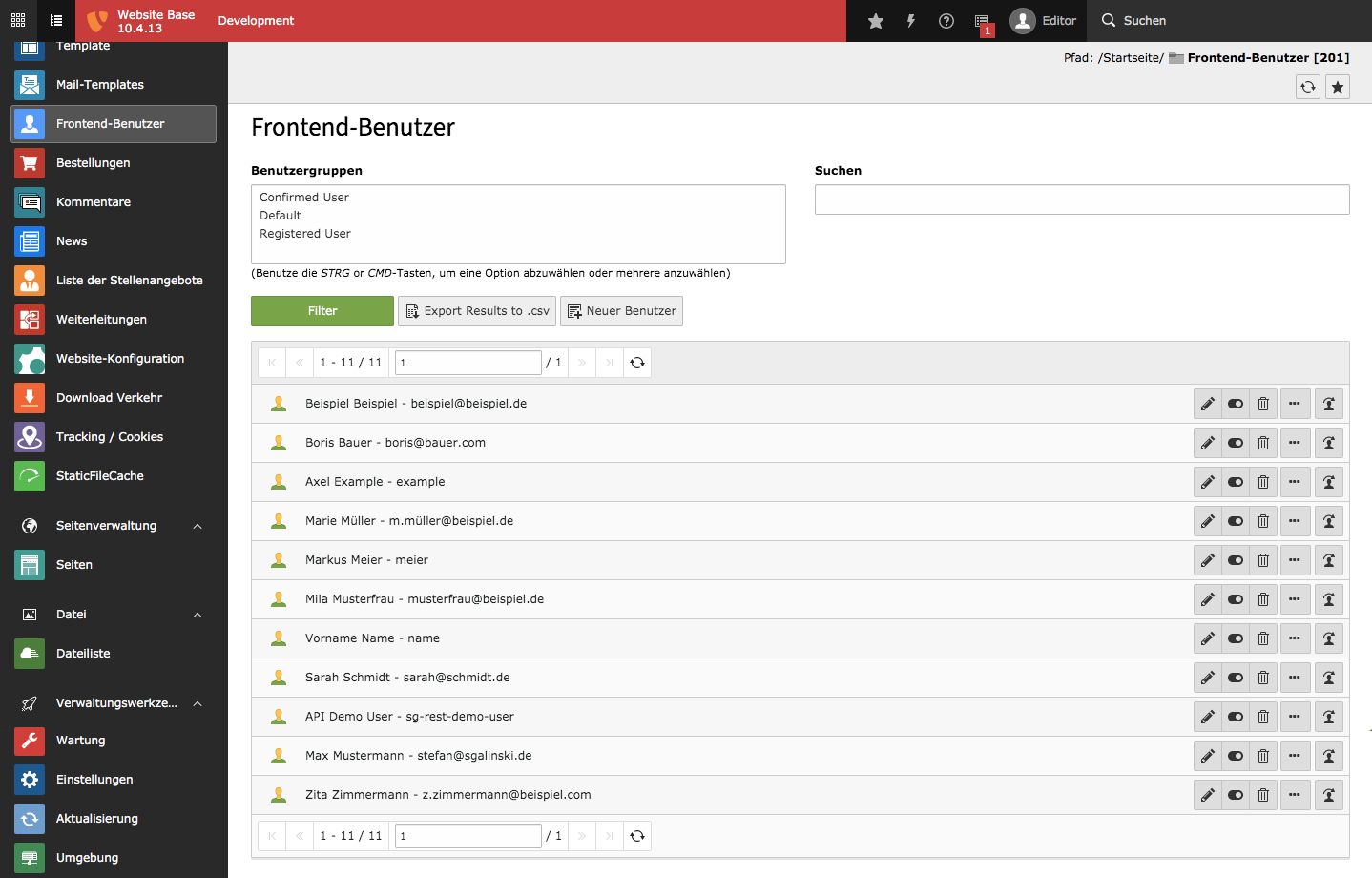Toggle visibility of Axel Example user

[x=1235, y=482]
